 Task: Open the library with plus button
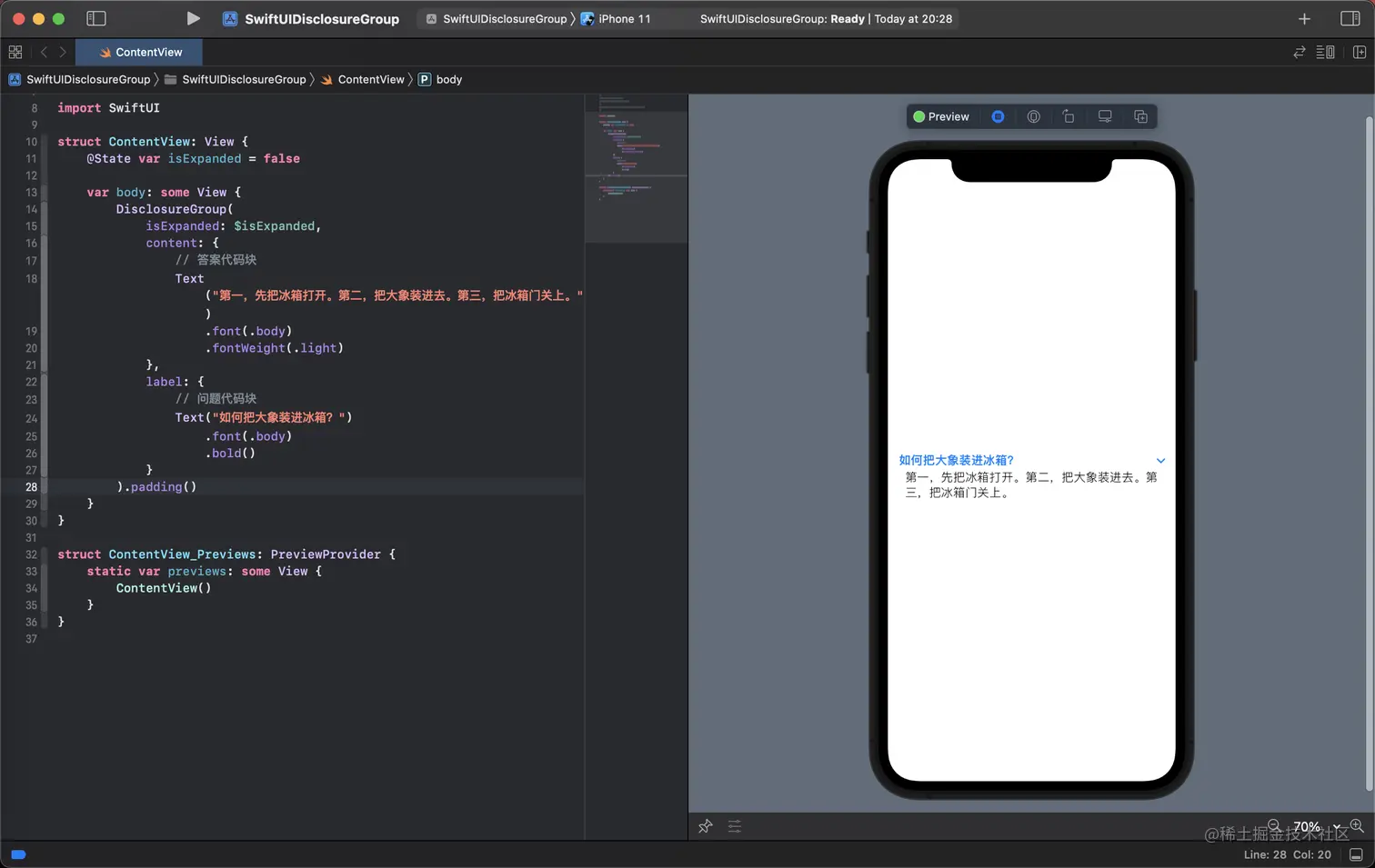(1304, 18)
